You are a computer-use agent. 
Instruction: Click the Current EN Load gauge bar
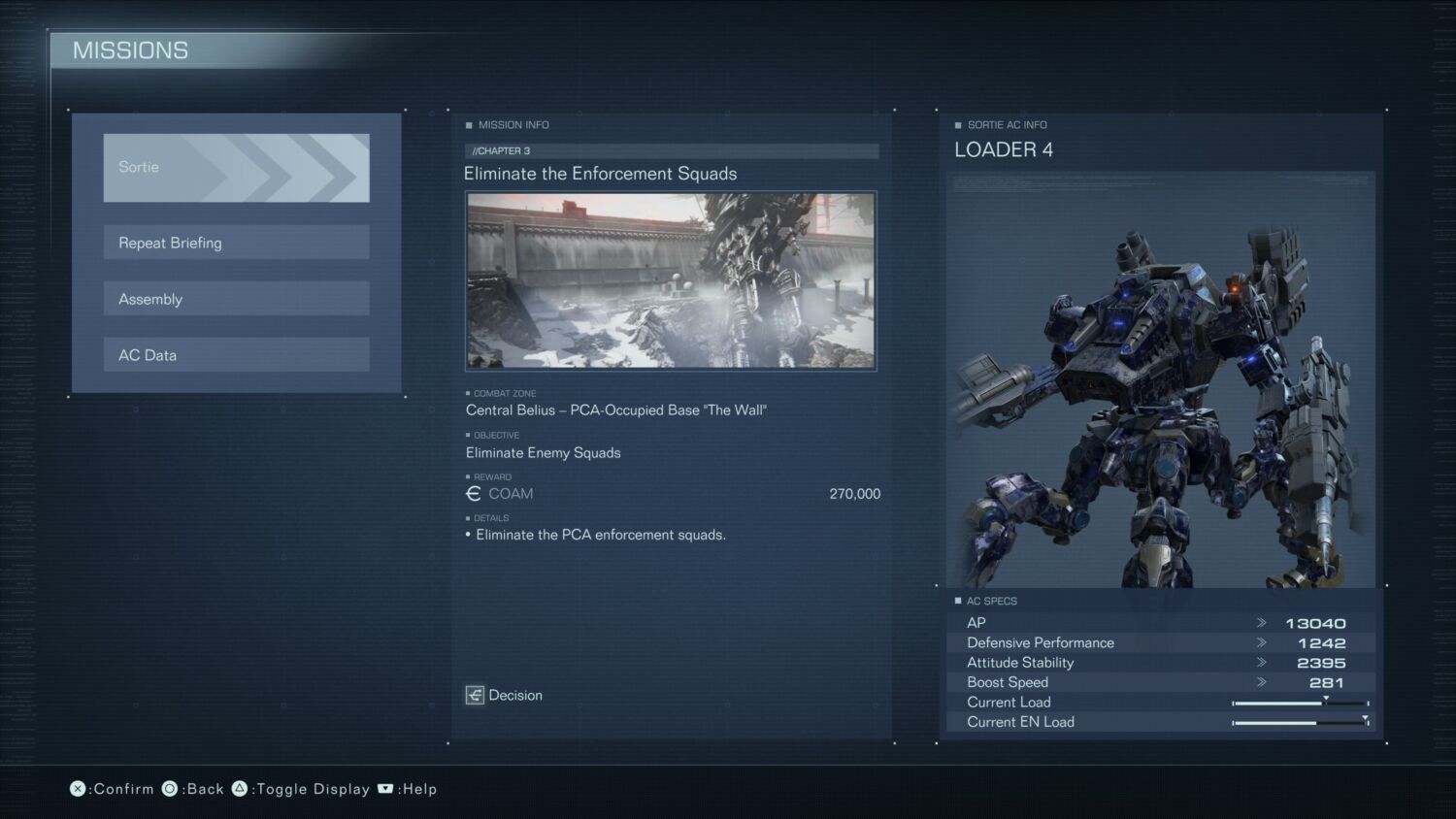[1300, 723]
